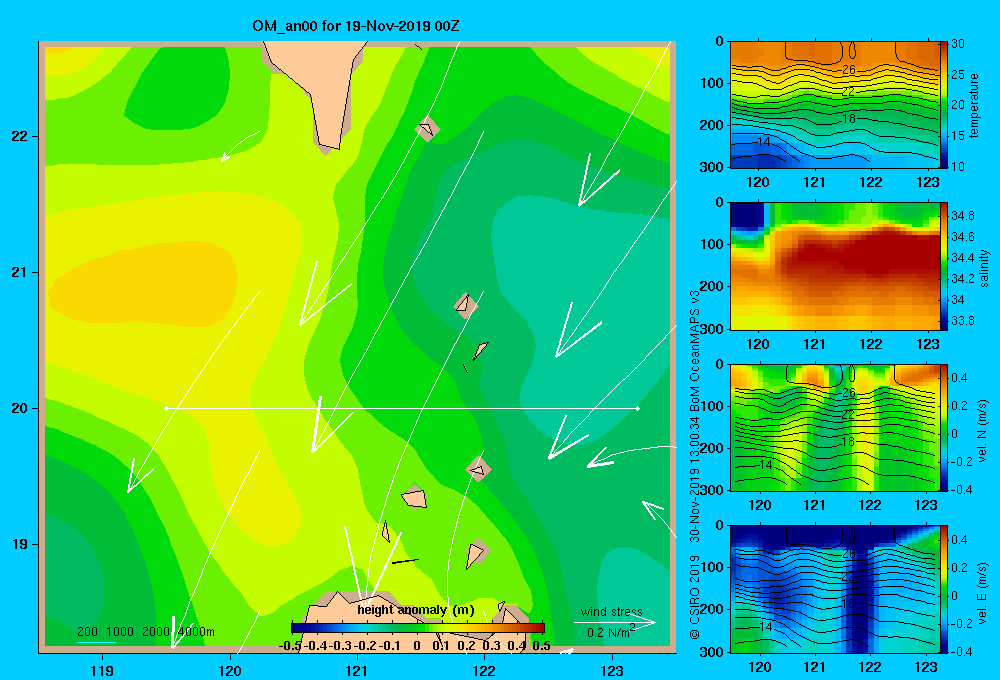Click the 'vel. N (m/s)' axis label
This screenshot has height=680, width=1000.
(x=982, y=431)
